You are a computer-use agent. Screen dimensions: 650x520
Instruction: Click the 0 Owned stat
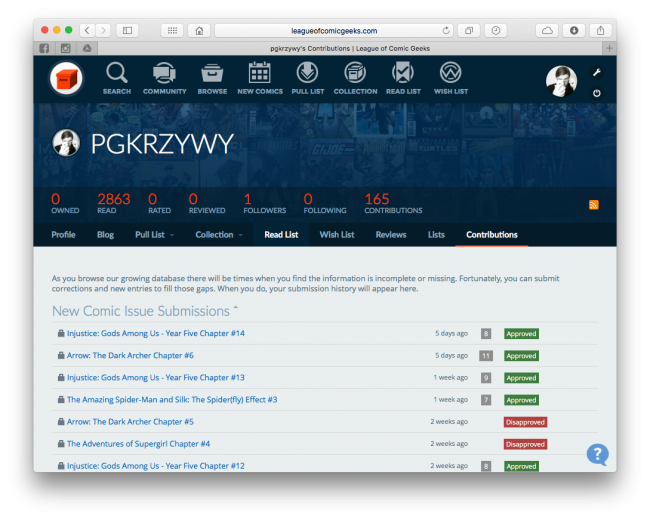click(x=65, y=204)
